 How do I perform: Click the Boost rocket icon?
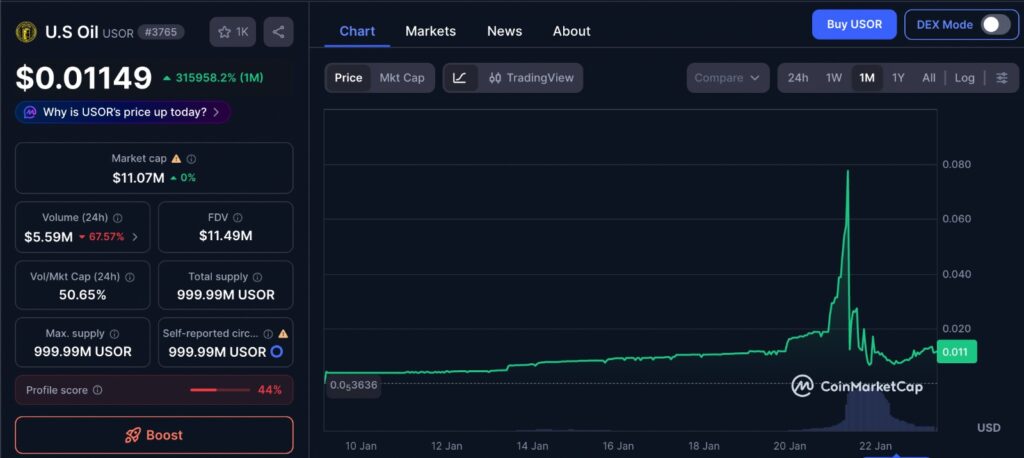pyautogui.click(x=133, y=435)
